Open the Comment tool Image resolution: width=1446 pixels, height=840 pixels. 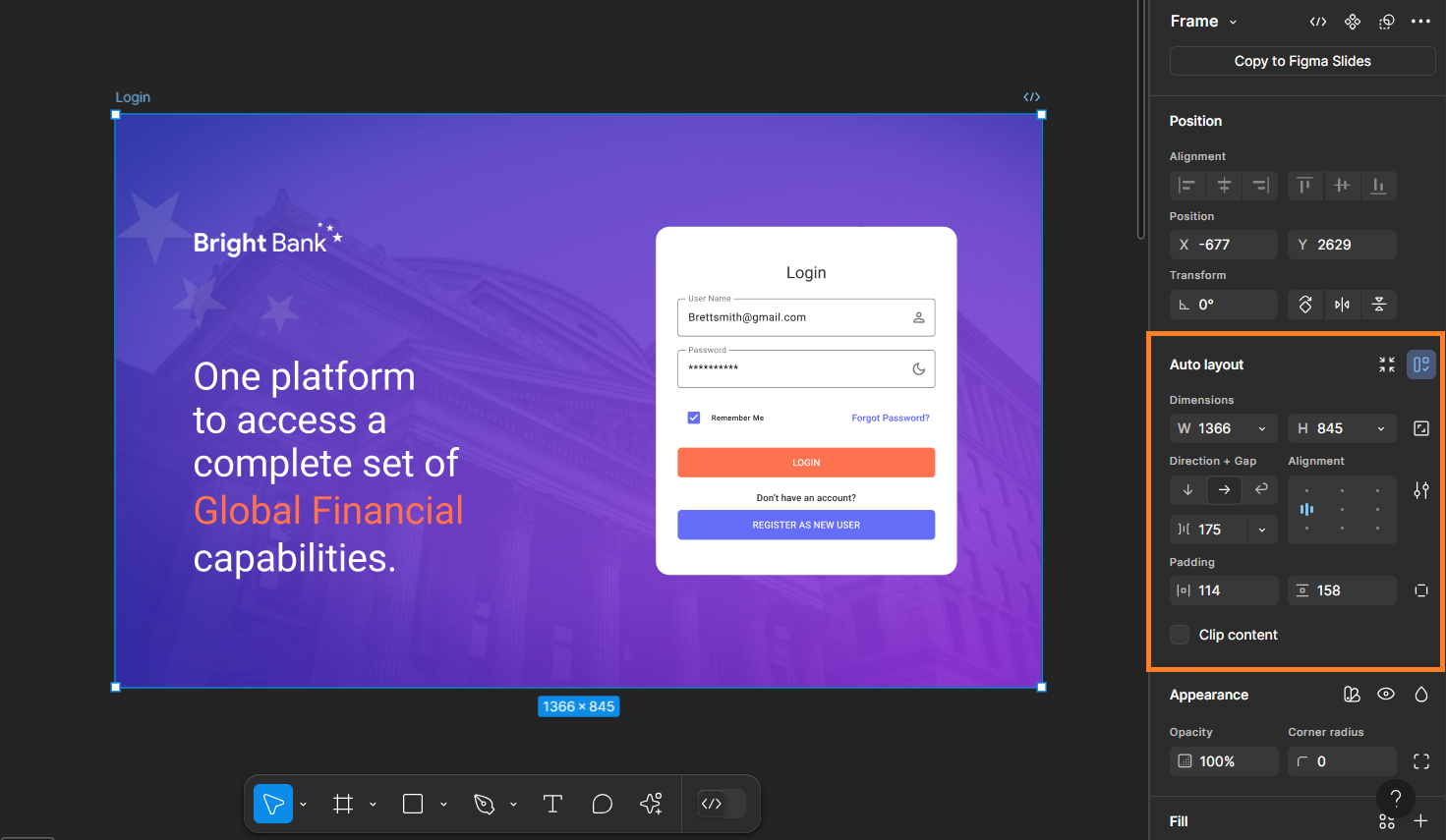[x=602, y=804]
